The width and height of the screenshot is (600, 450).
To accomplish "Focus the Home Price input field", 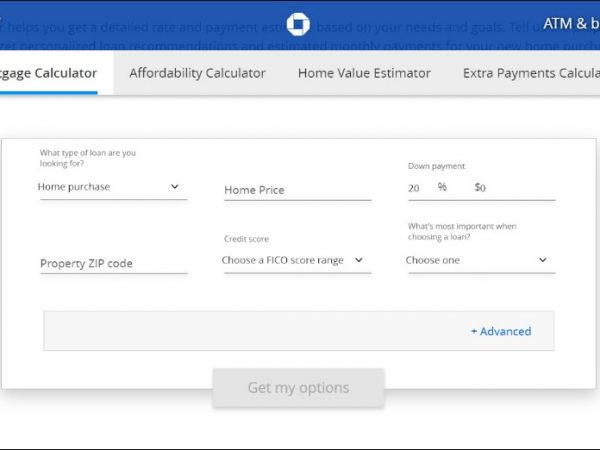I will (297, 190).
